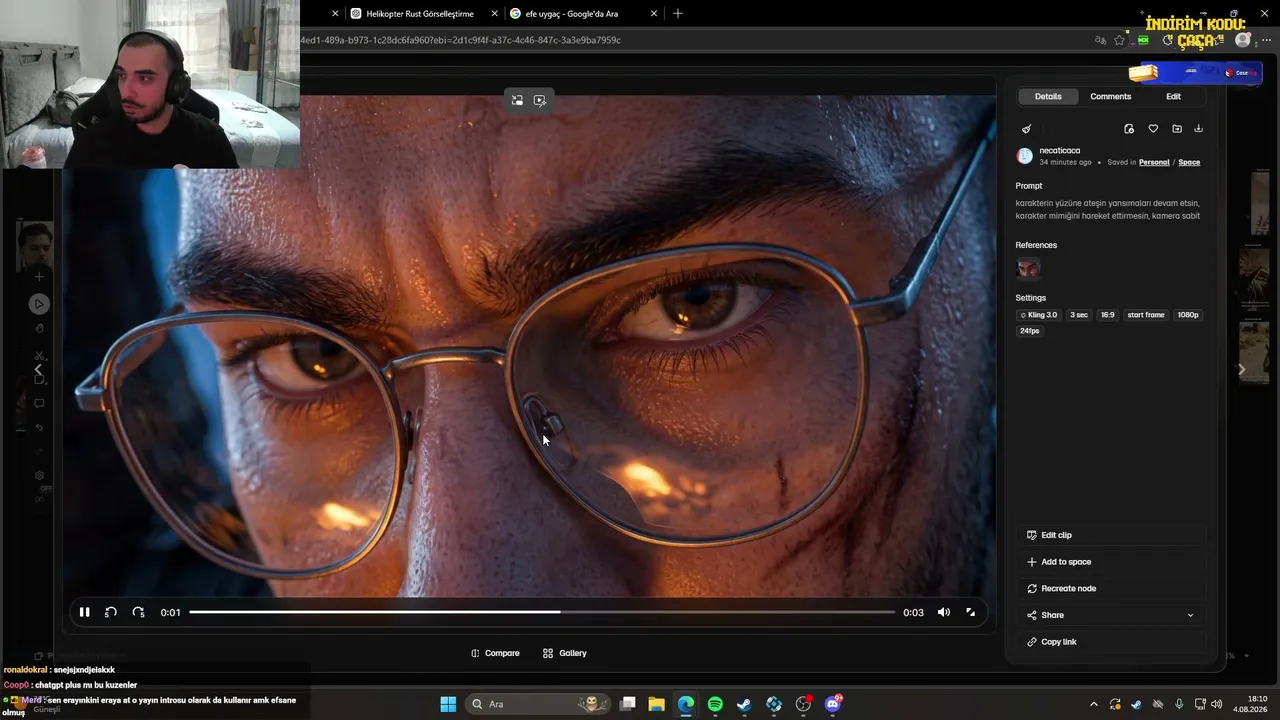Click the translate icon in address bar
The width and height of the screenshot is (1280, 720).
tap(1100, 40)
